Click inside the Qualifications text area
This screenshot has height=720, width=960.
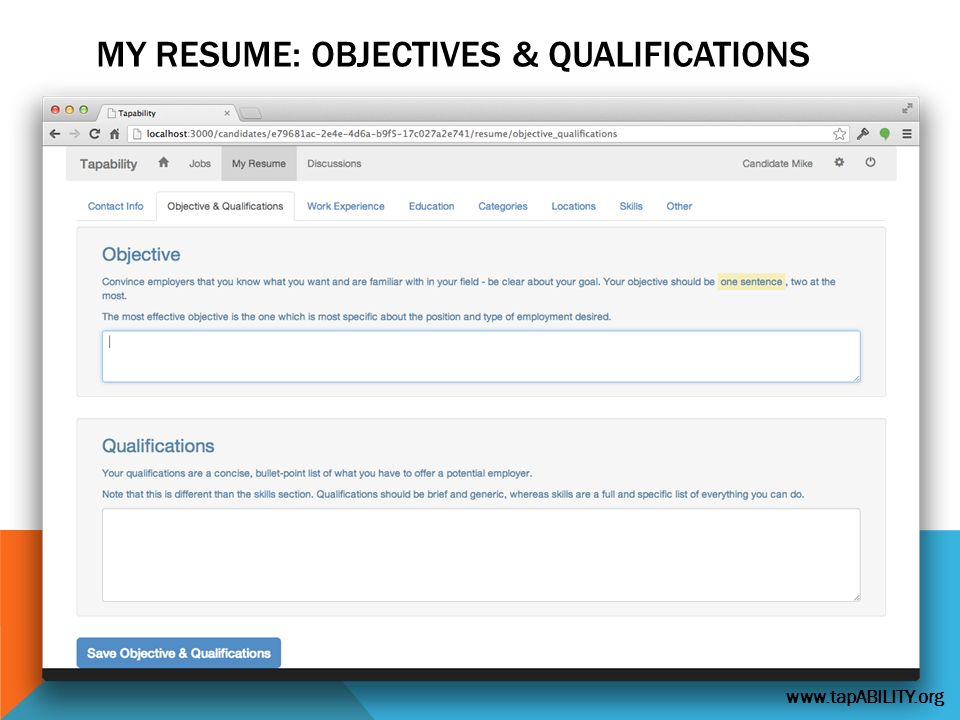(x=481, y=555)
